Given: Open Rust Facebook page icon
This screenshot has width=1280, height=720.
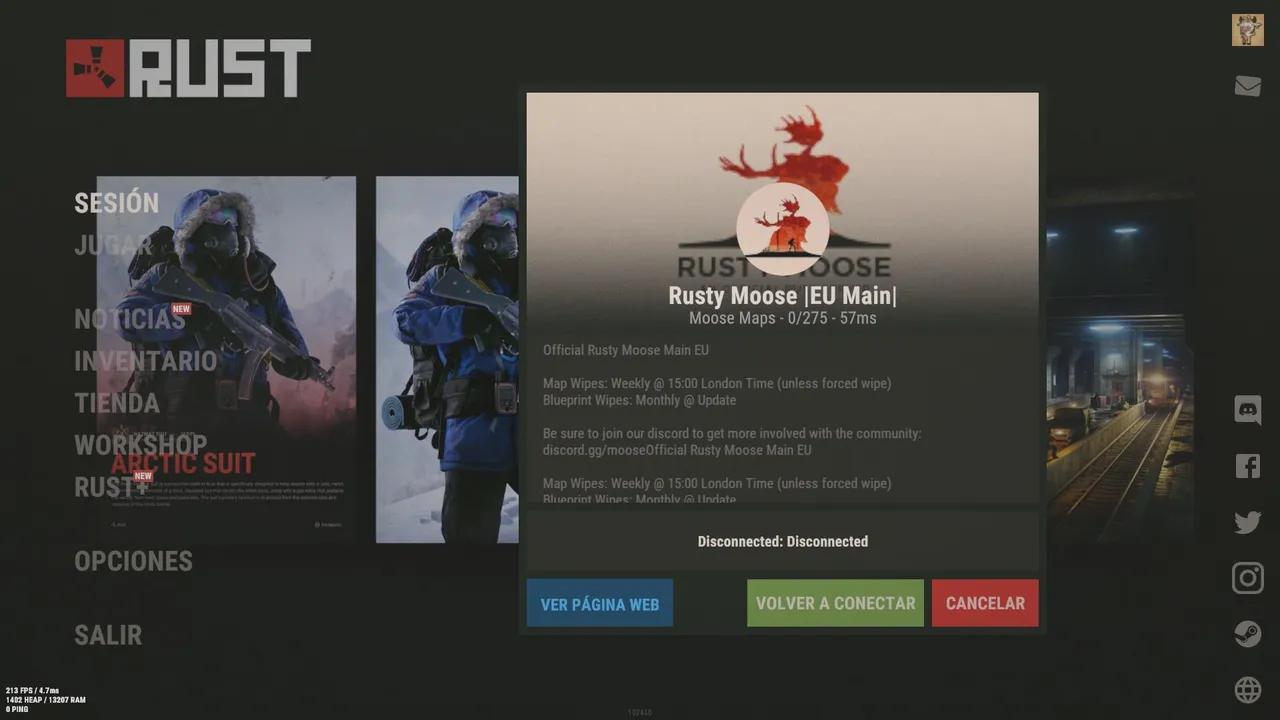Looking at the screenshot, I should pos(1247,465).
